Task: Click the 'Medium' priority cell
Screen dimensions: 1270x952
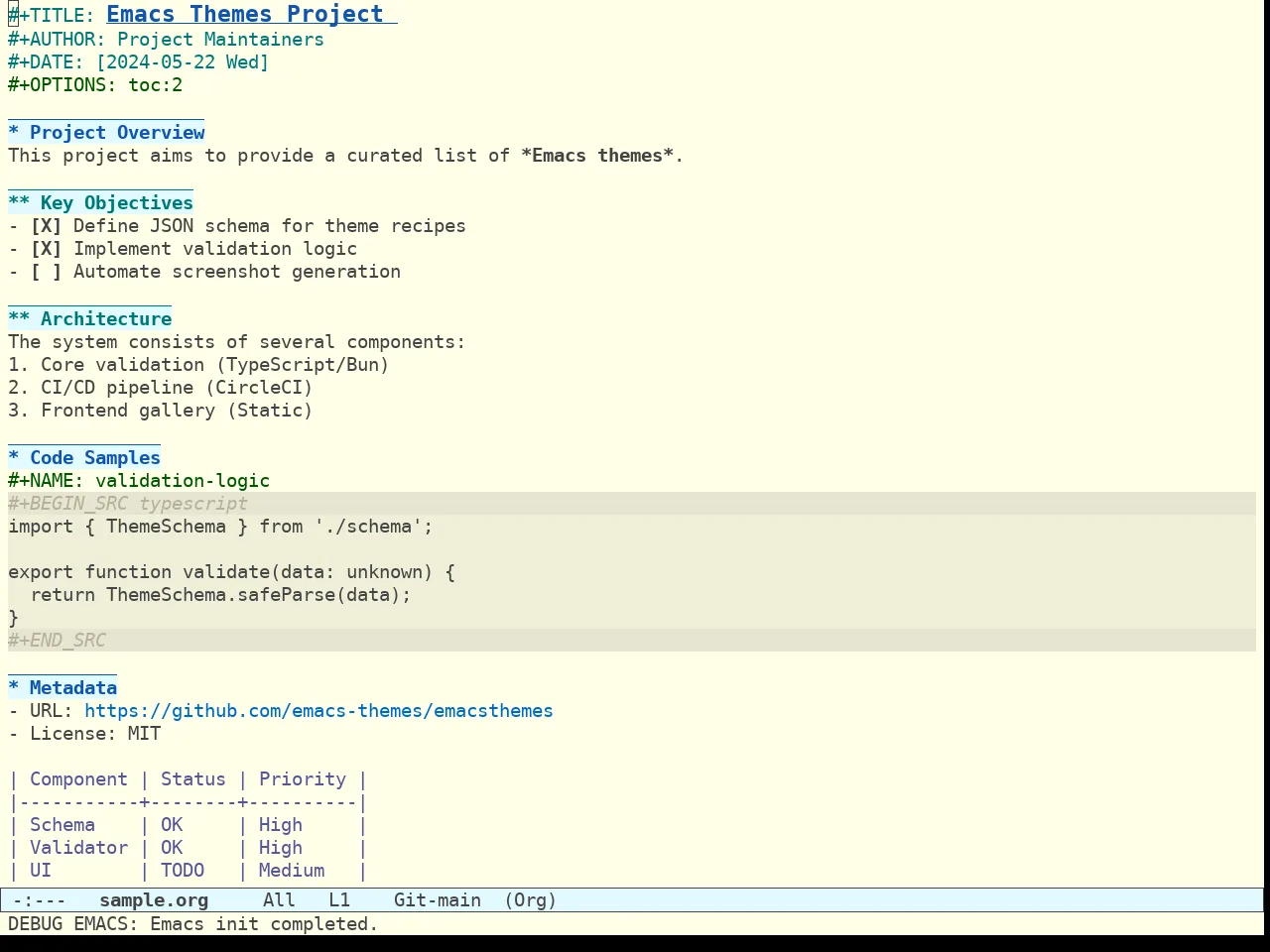Action: point(292,871)
